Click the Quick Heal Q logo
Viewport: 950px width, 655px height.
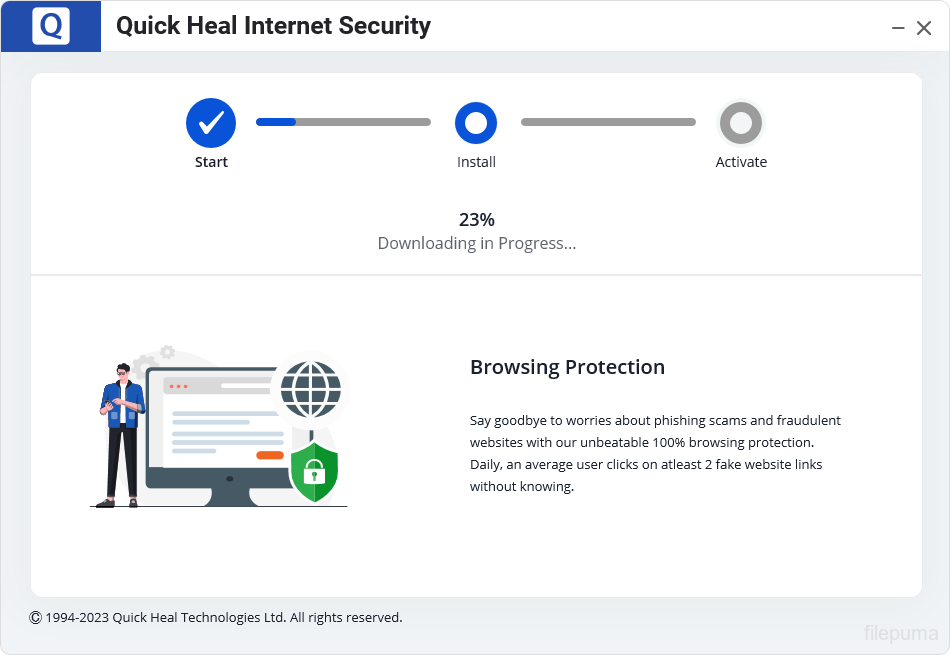[x=50, y=27]
